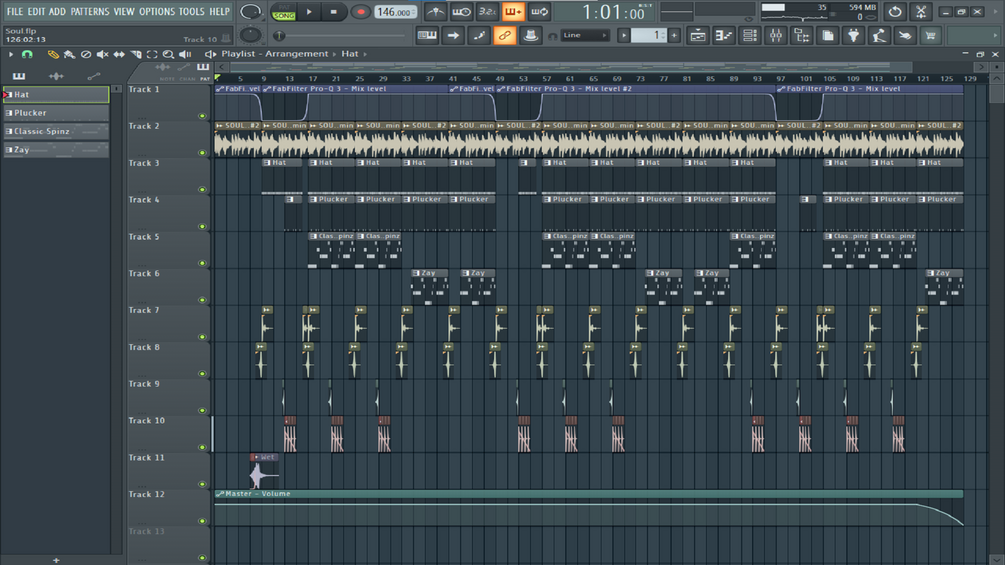Open the playlist options menu arrow
Image resolution: width=1005 pixels, height=565 pixels.
coord(10,54)
